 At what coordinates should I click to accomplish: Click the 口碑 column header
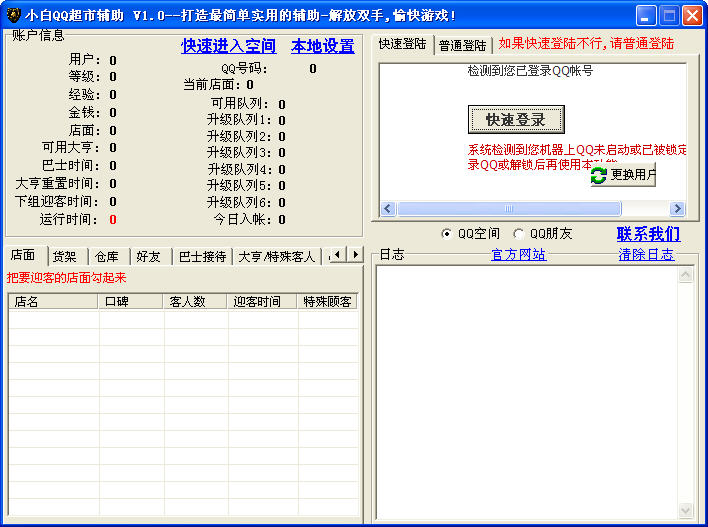tap(130, 302)
